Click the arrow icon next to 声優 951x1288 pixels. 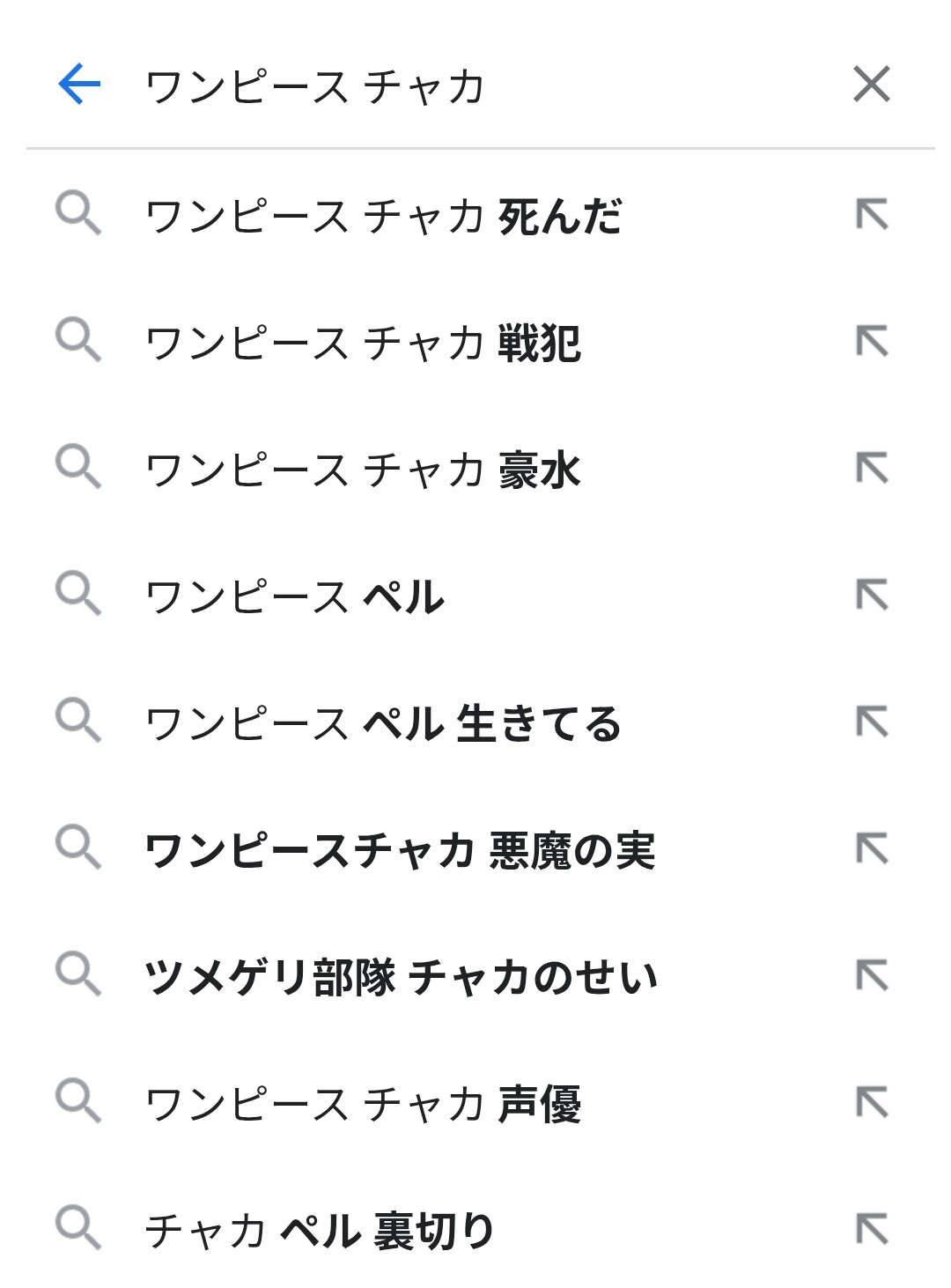[872, 1103]
